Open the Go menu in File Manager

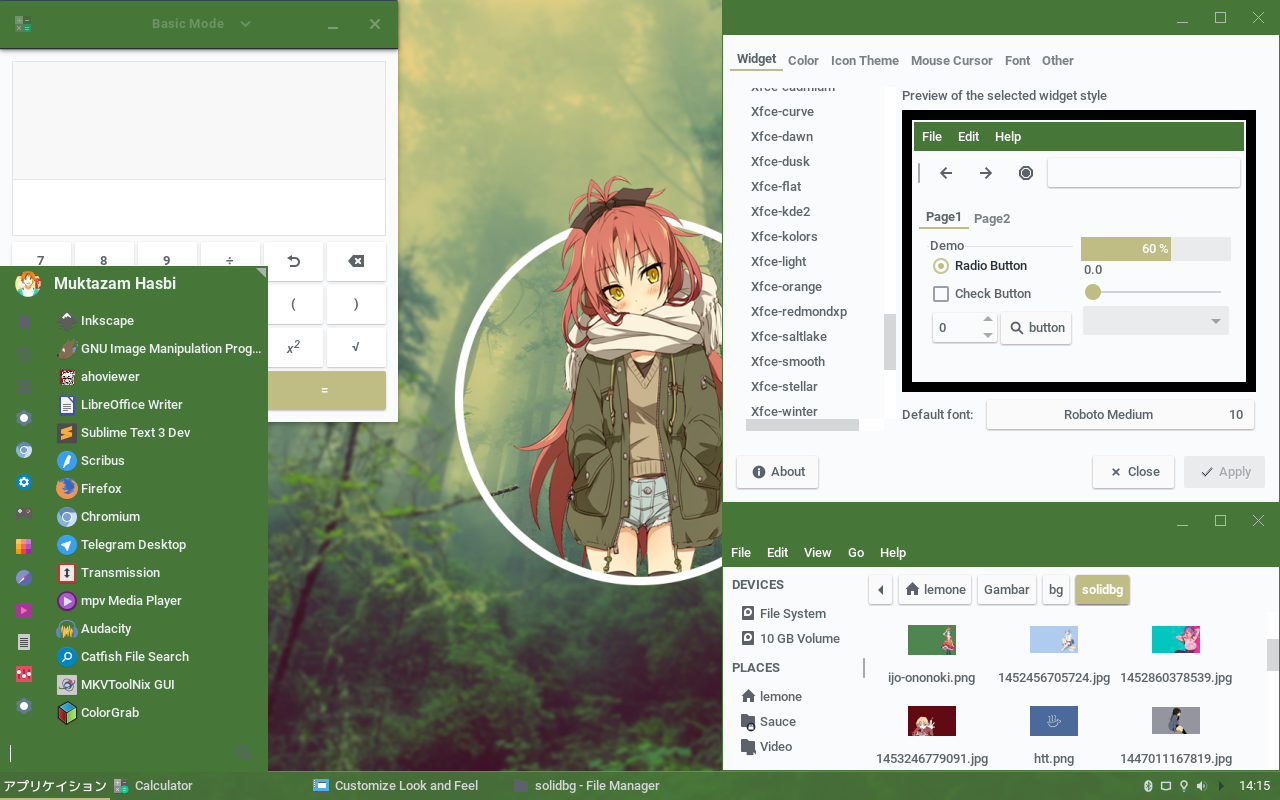pyautogui.click(x=856, y=553)
